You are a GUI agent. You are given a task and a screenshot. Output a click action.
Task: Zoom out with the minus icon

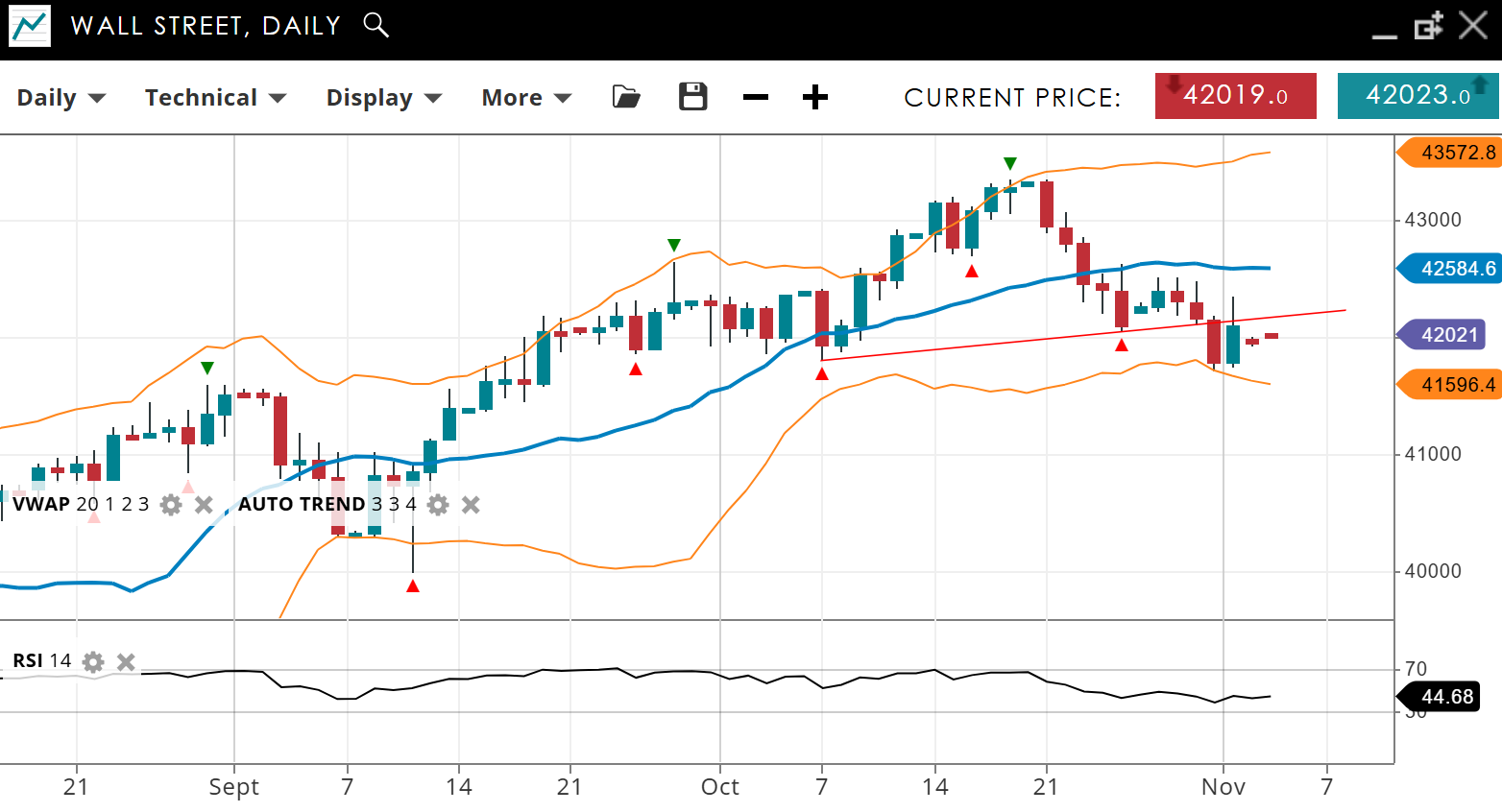pos(756,97)
